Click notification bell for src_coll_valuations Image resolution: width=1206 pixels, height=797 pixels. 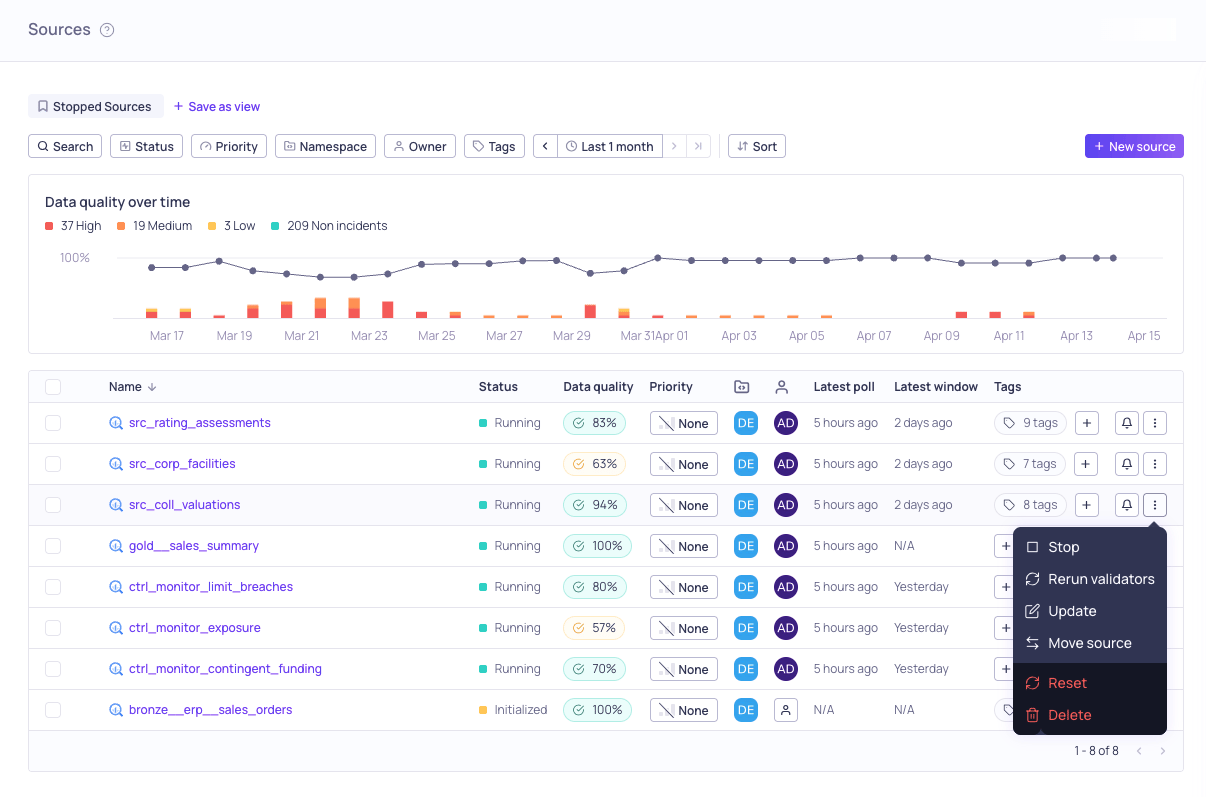click(1127, 505)
